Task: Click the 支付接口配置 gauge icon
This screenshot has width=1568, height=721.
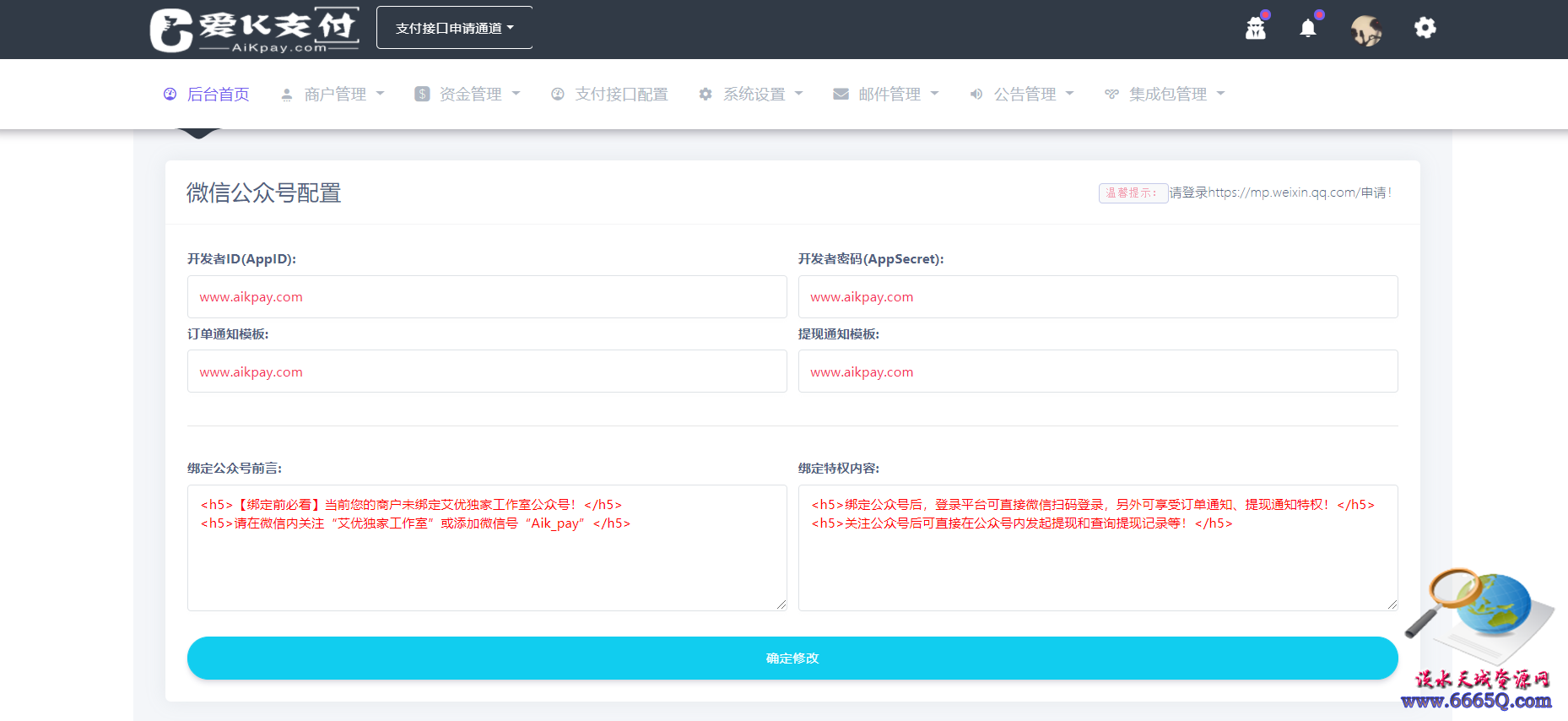Action: tap(558, 94)
